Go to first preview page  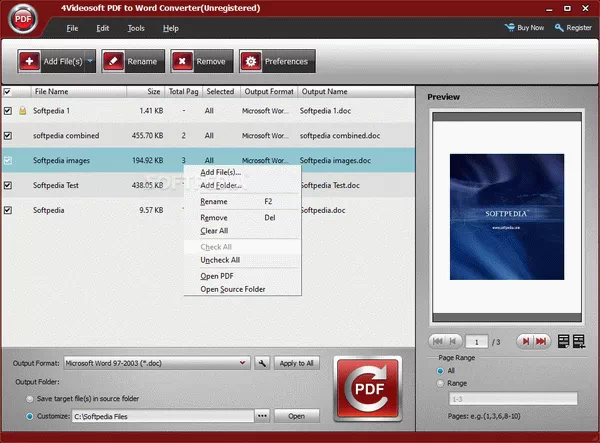[x=437, y=341]
